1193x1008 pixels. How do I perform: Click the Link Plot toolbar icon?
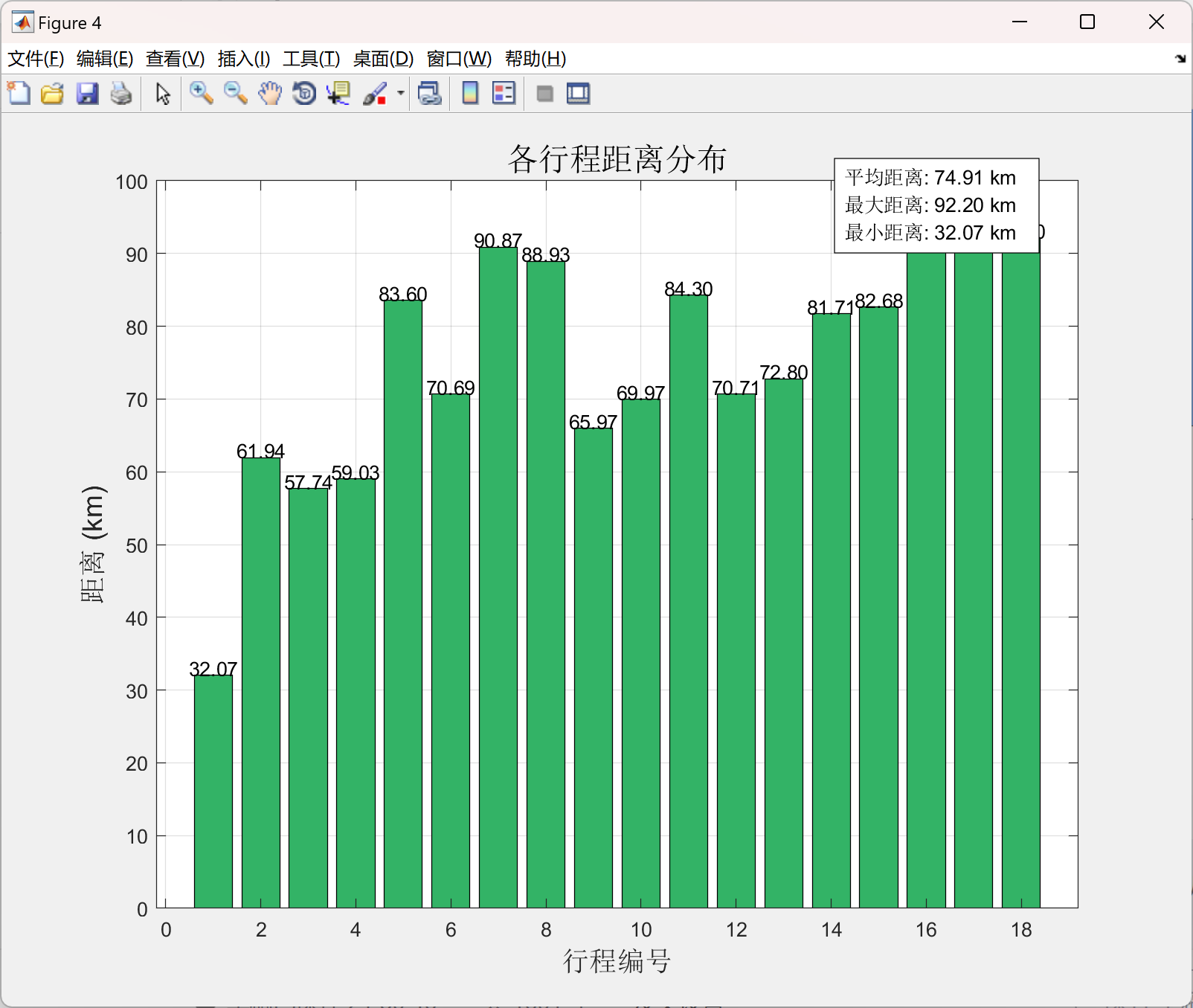coord(430,94)
